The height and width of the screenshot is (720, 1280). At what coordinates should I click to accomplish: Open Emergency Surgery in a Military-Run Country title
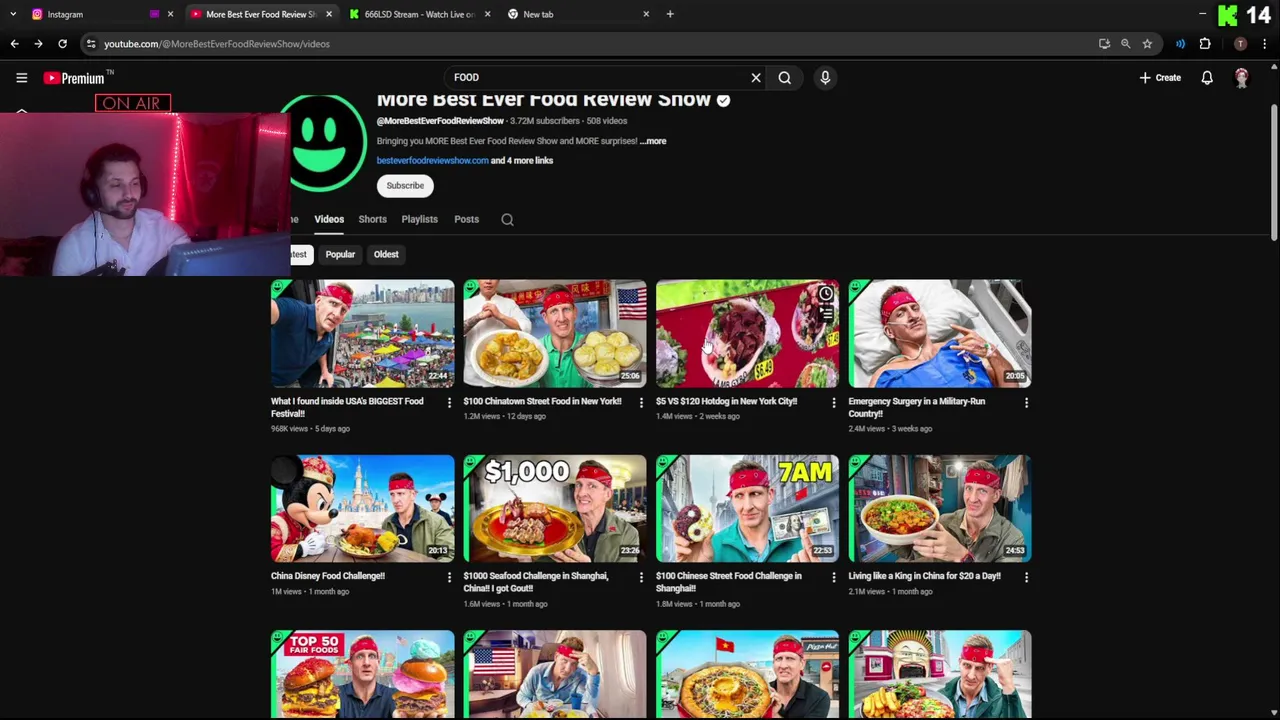point(917,407)
